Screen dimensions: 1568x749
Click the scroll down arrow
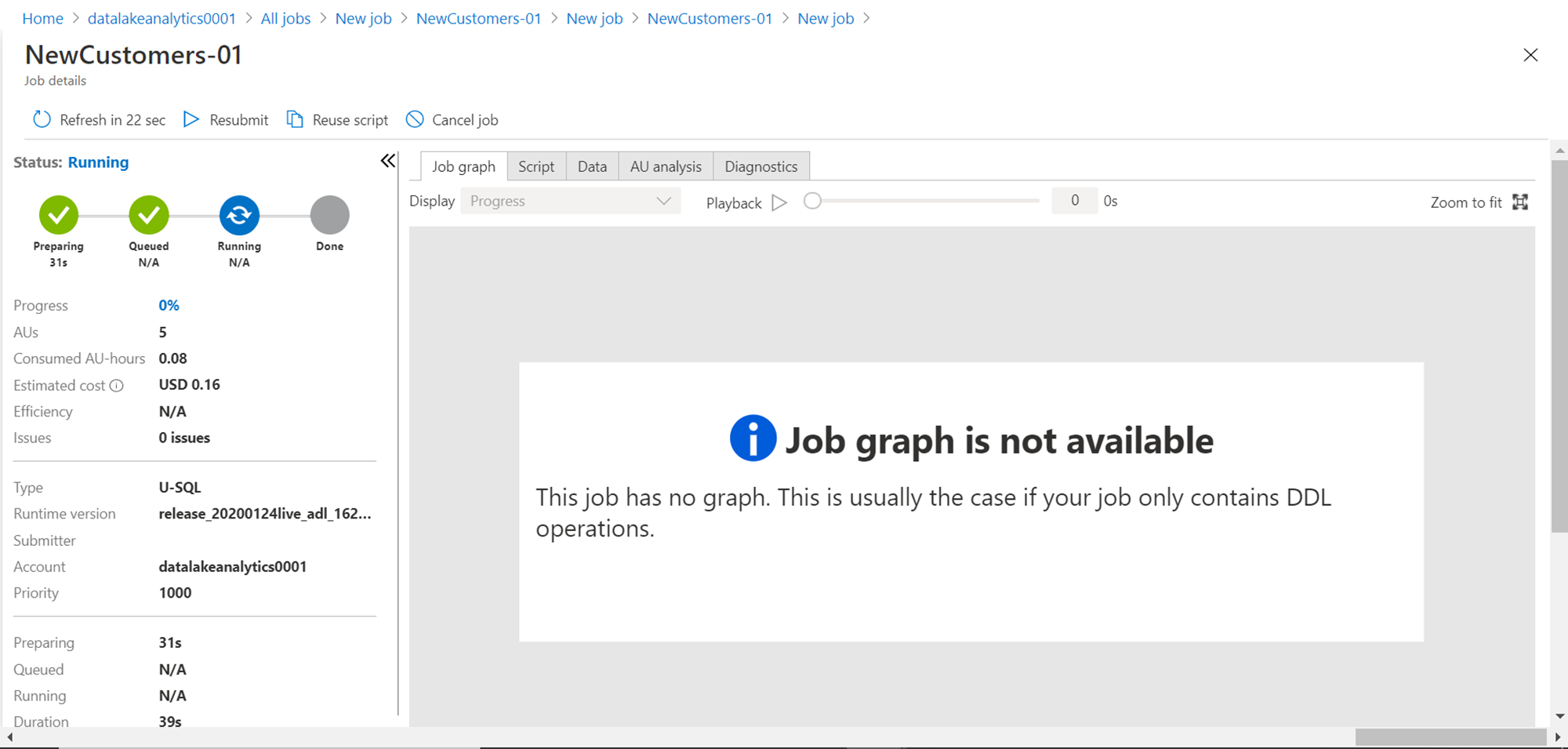click(1559, 716)
